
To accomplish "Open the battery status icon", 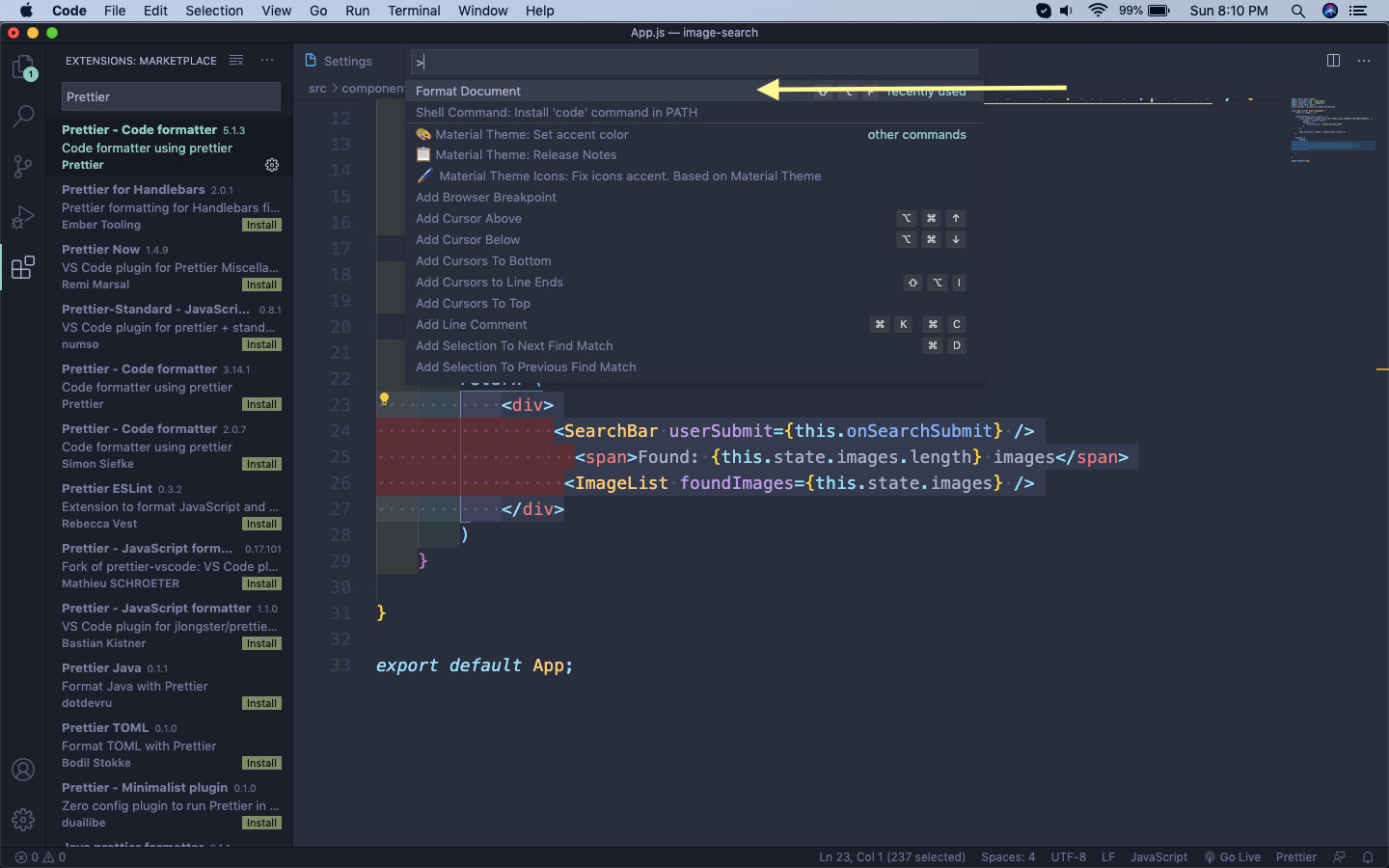I will [x=1158, y=11].
